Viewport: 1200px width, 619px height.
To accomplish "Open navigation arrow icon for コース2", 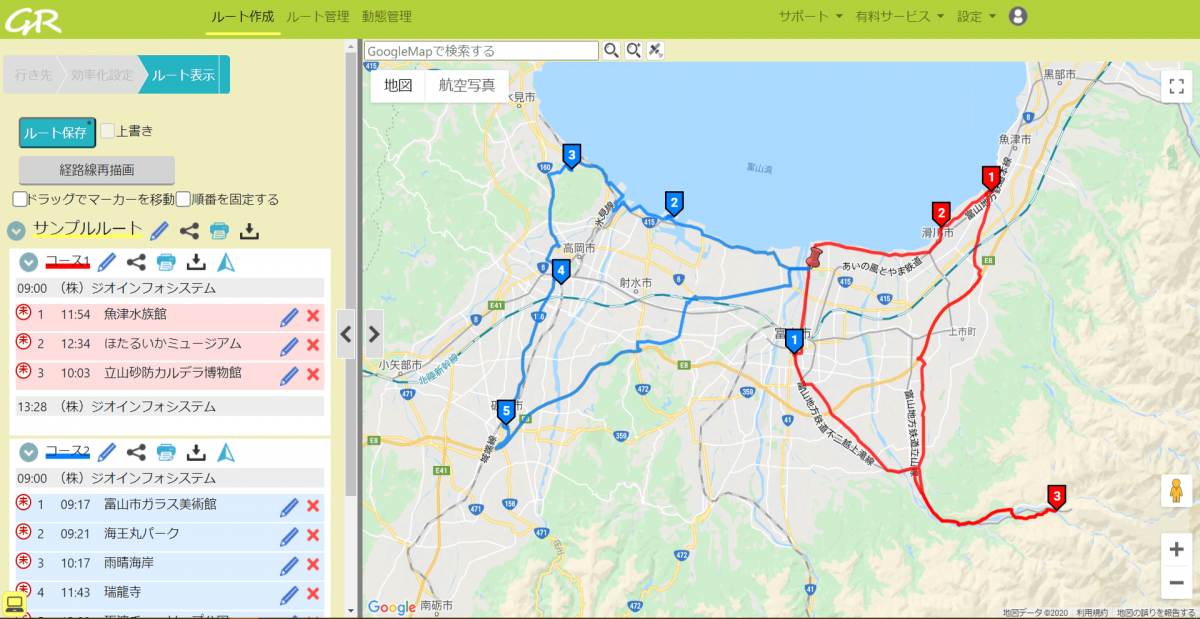I will 226,452.
